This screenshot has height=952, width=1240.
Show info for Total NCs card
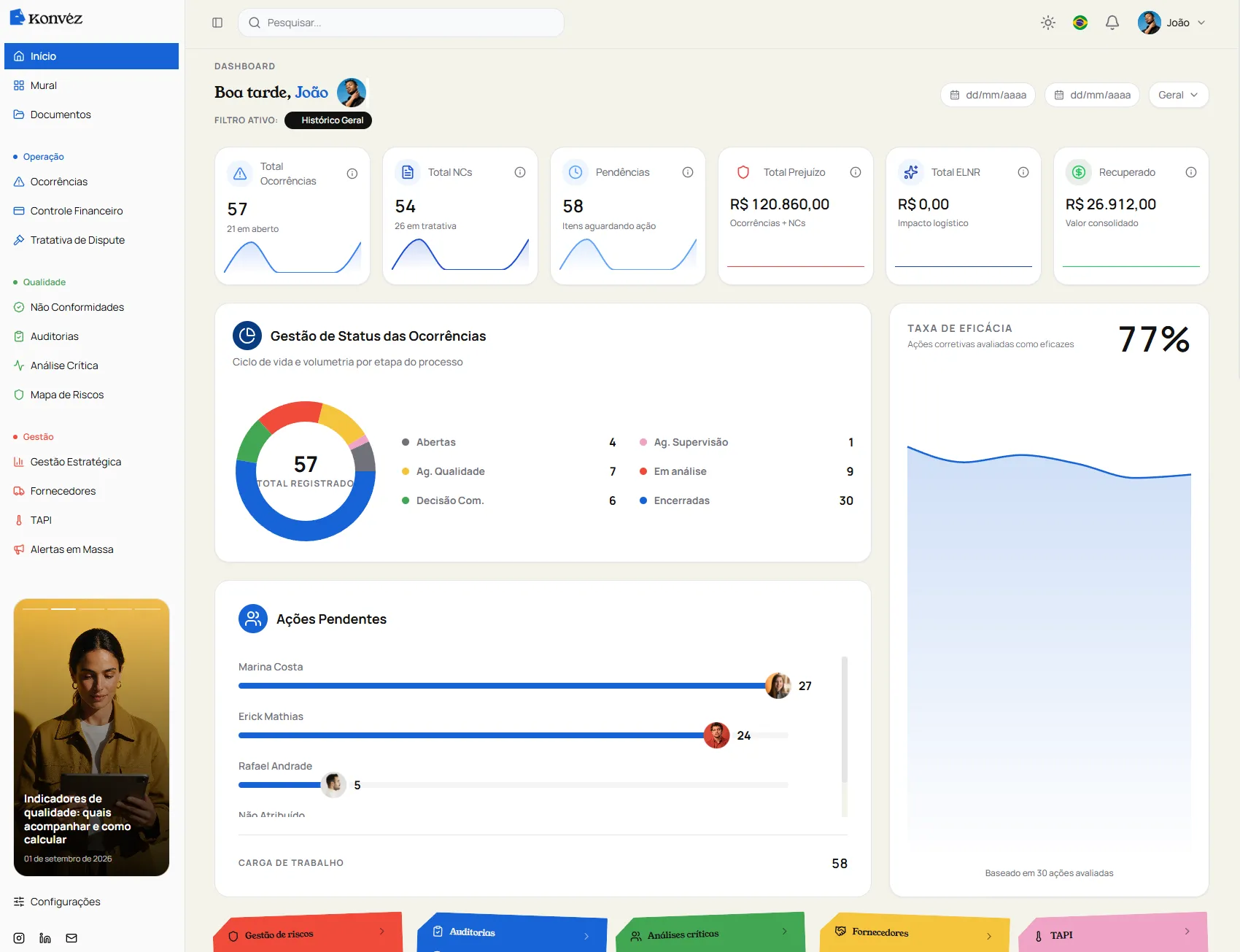[x=520, y=172]
